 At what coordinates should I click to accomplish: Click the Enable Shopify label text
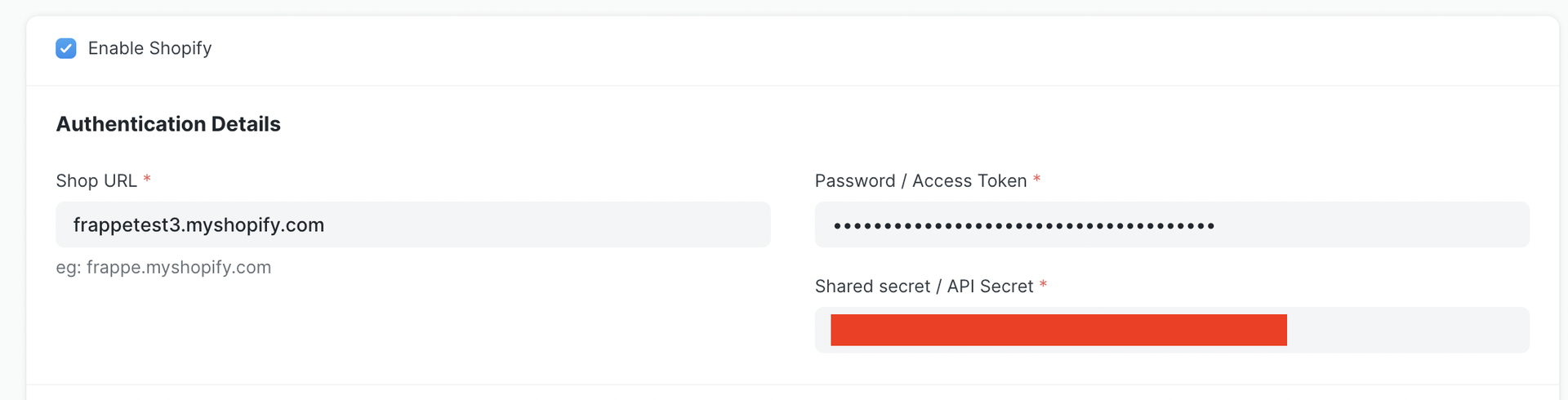(149, 49)
